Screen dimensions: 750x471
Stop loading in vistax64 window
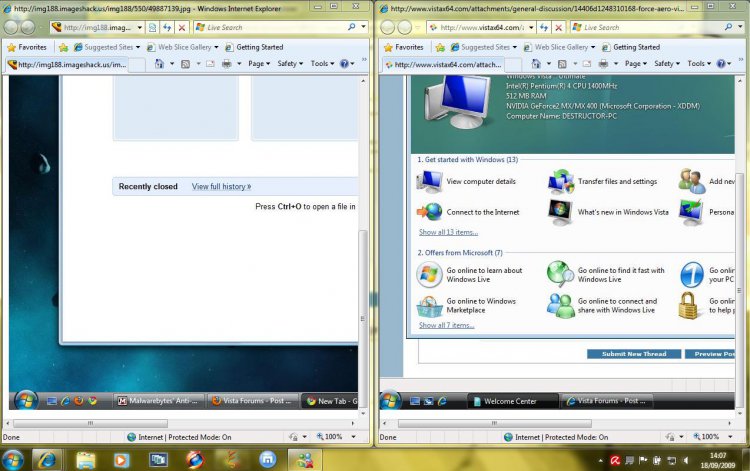pyautogui.click(x=558, y=27)
